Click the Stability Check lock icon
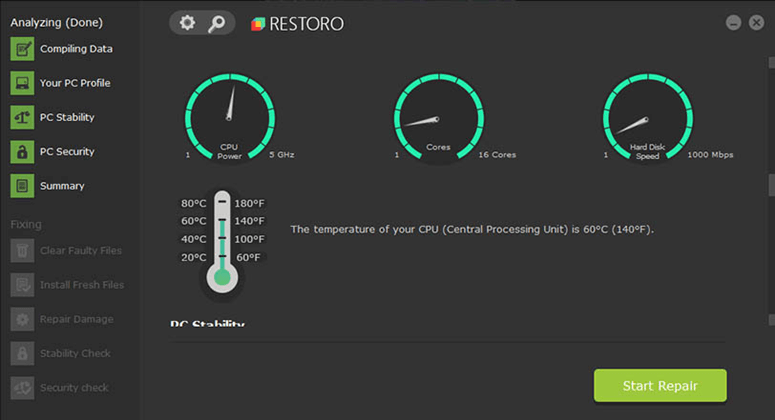The image size is (775, 420). pyautogui.click(x=22, y=353)
